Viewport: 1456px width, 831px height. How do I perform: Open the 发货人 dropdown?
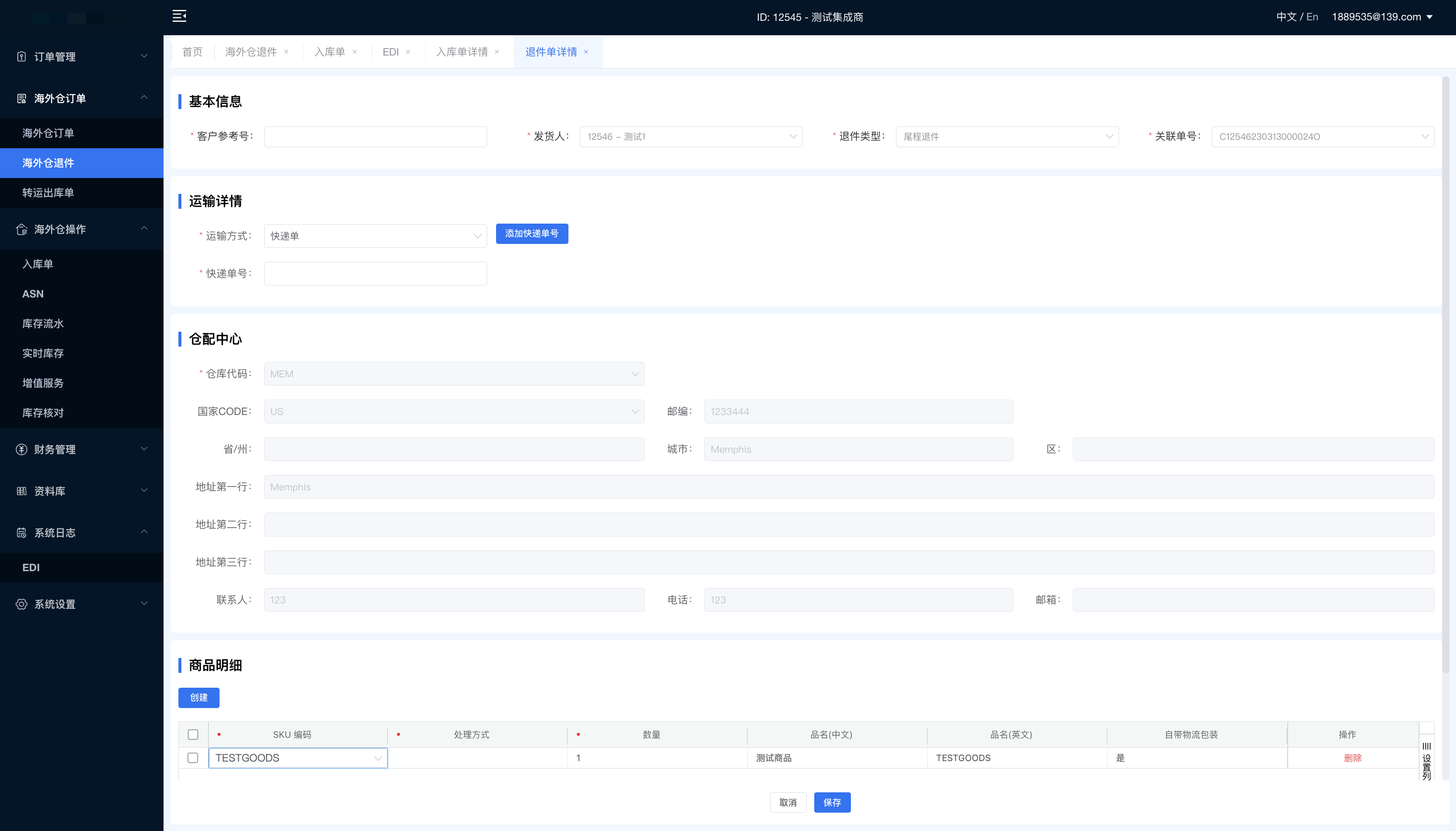point(691,136)
